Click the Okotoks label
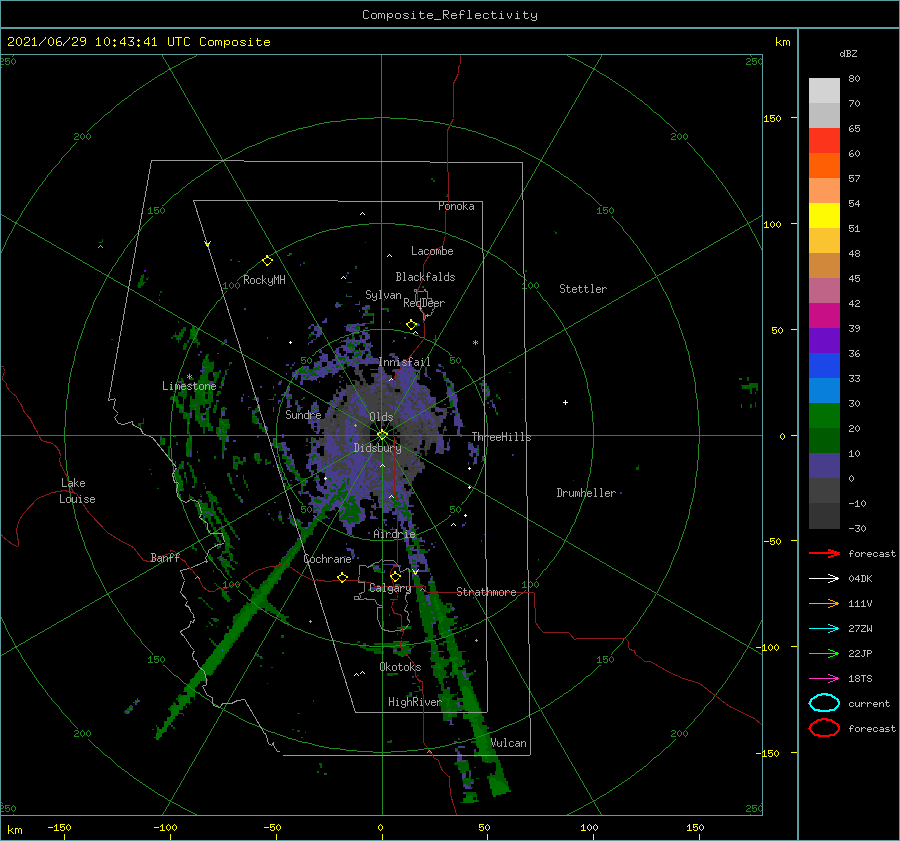 pos(400,667)
